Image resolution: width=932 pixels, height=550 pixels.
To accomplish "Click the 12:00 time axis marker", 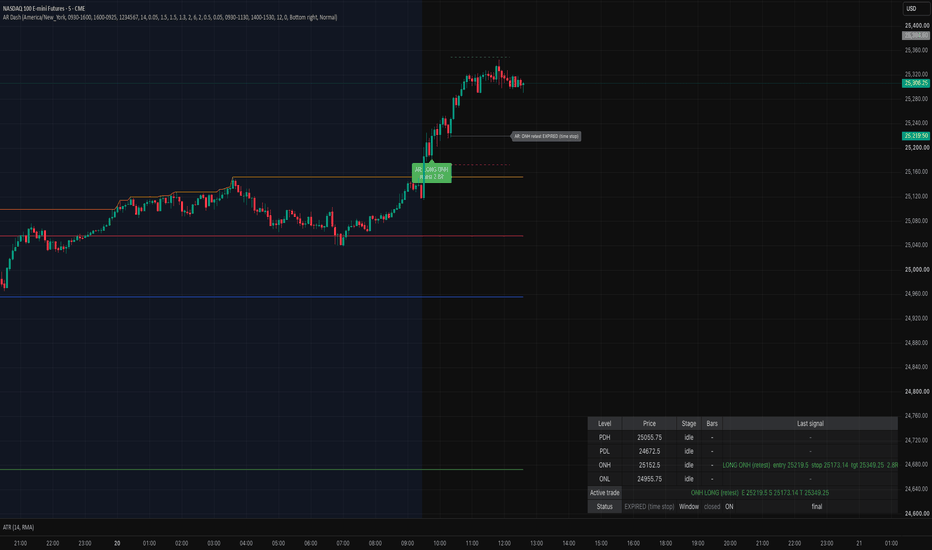I will click(x=504, y=543).
